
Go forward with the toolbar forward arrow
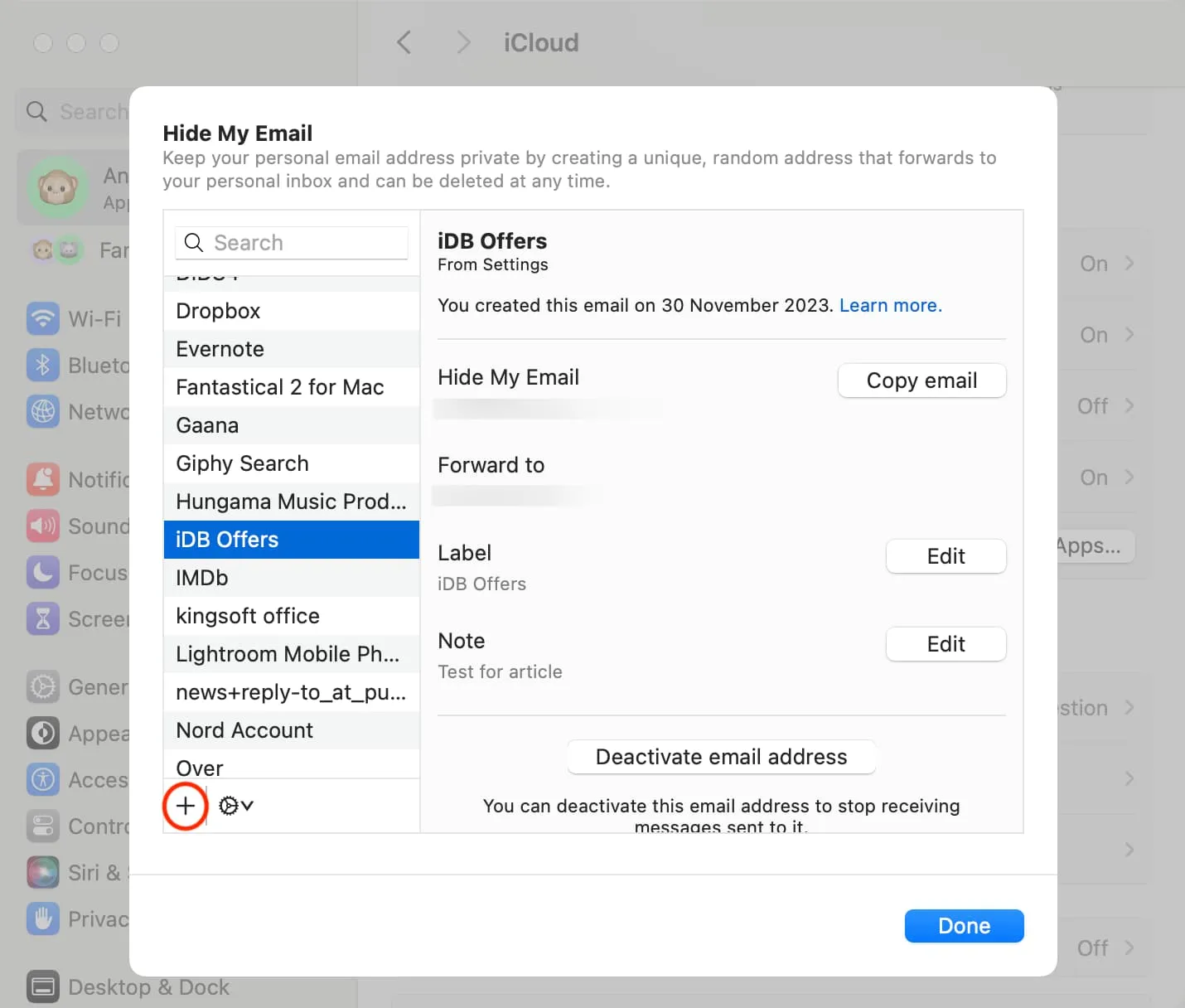[463, 42]
